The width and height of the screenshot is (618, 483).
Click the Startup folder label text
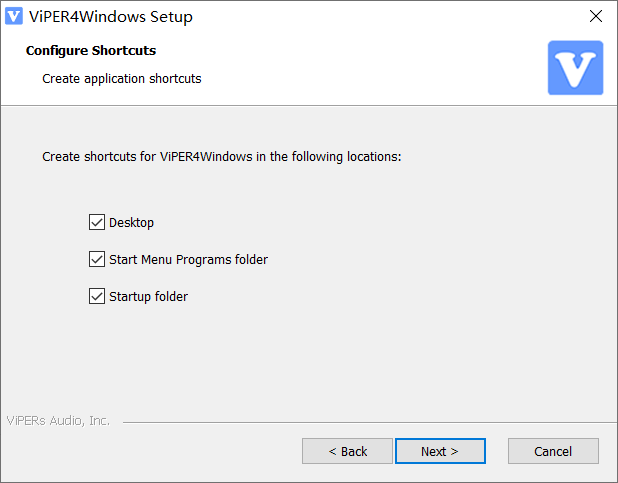(x=148, y=297)
